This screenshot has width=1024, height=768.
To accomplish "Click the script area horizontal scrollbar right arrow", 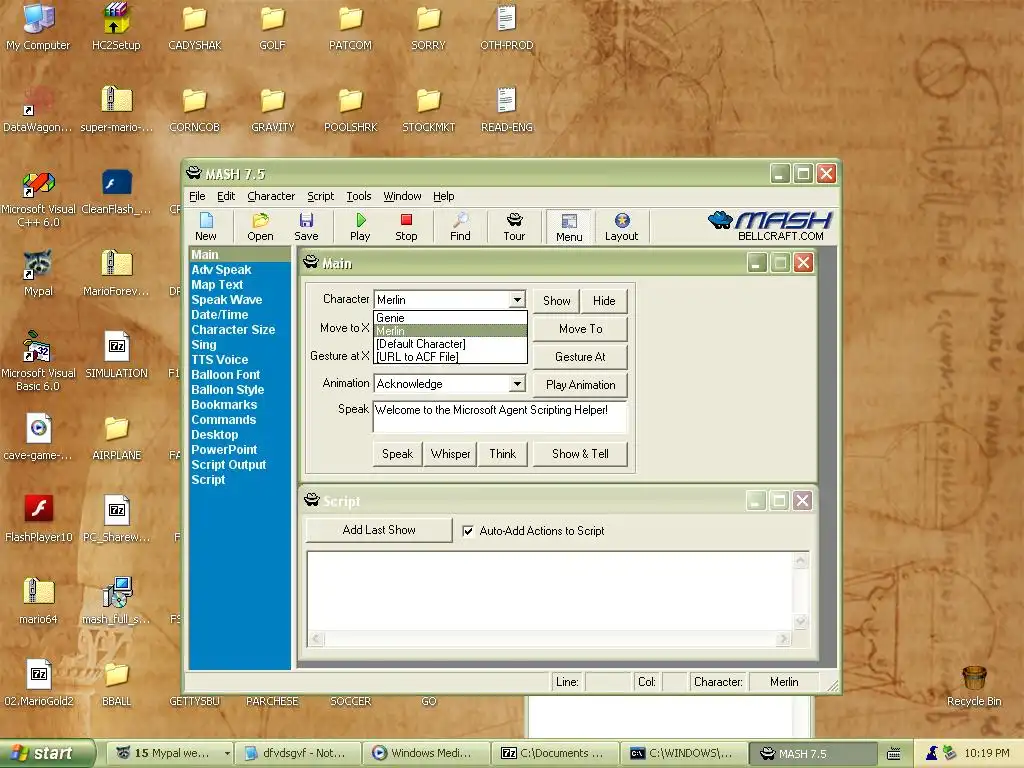I will click(x=784, y=639).
